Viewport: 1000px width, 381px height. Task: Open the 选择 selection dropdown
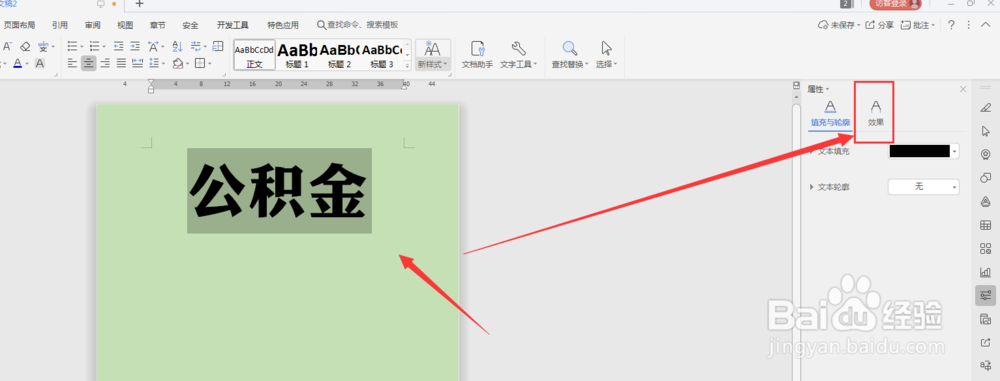(x=606, y=55)
